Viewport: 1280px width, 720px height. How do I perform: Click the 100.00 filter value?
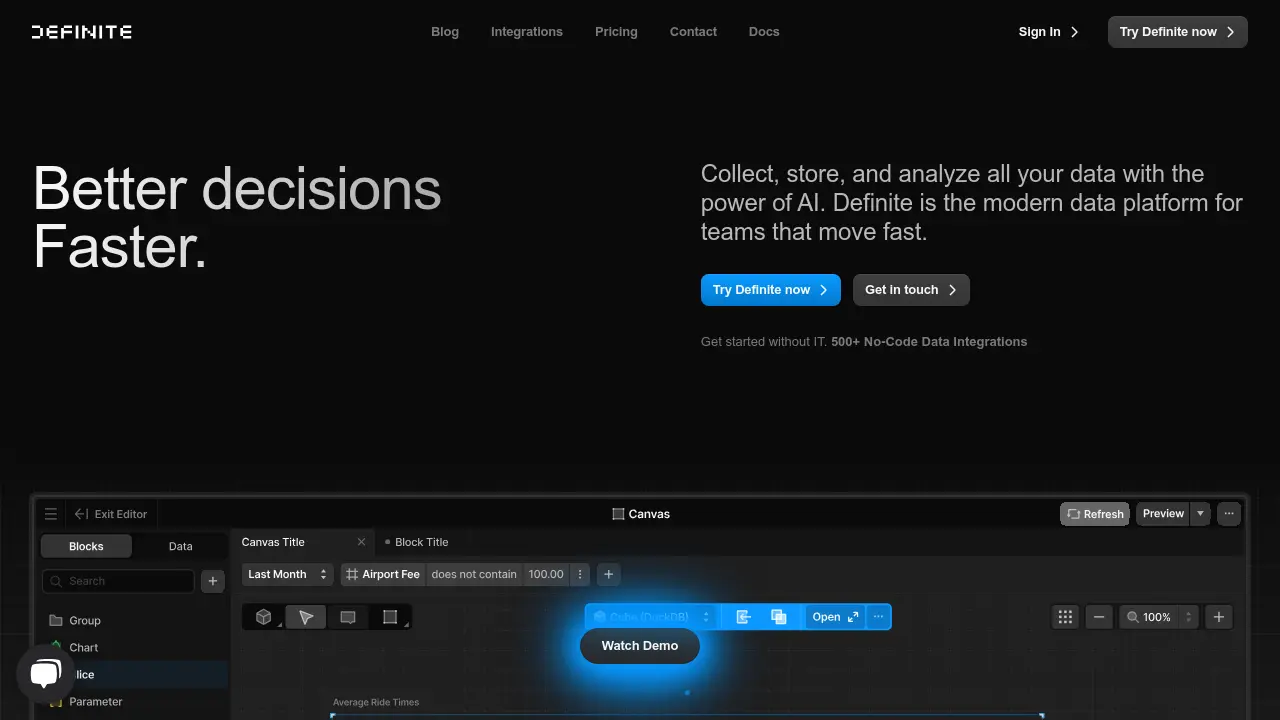[546, 574]
